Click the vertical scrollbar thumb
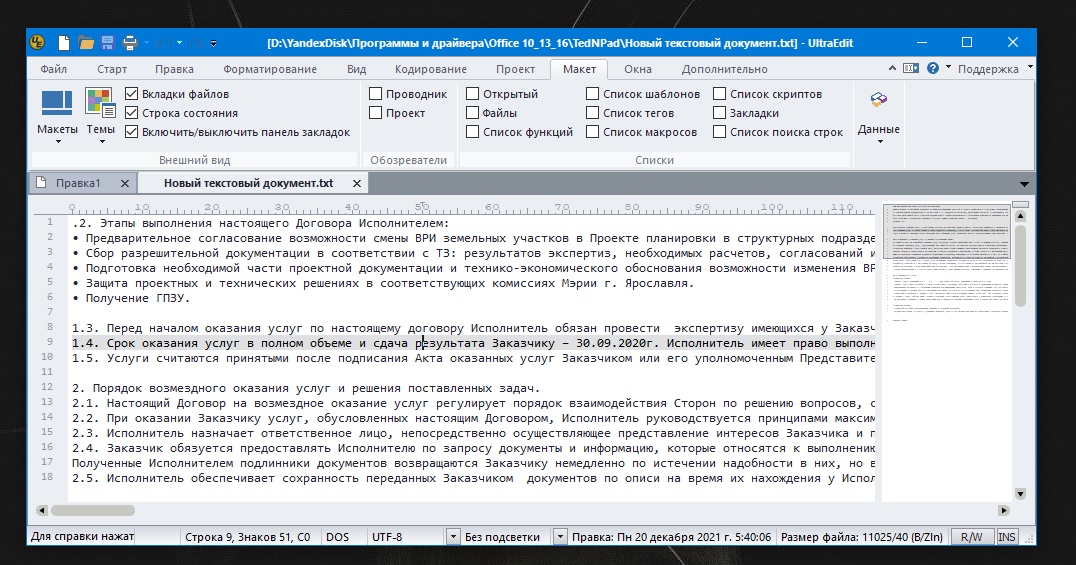 pyautogui.click(x=1020, y=264)
